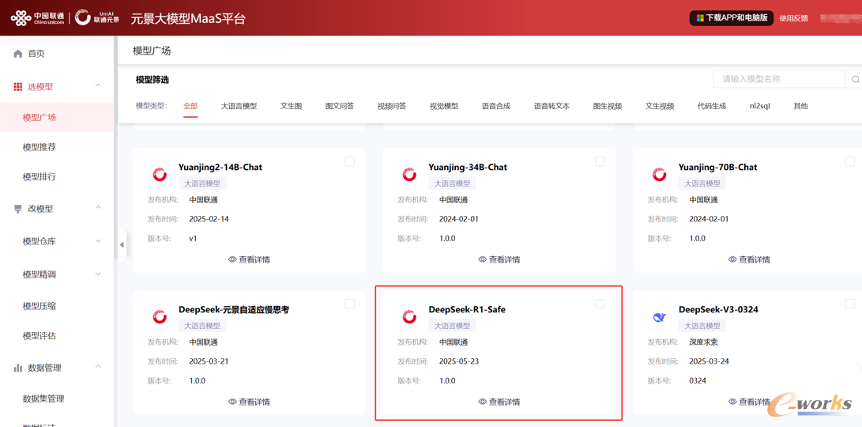Click the 下载APP和电脑版 button

[732, 18]
